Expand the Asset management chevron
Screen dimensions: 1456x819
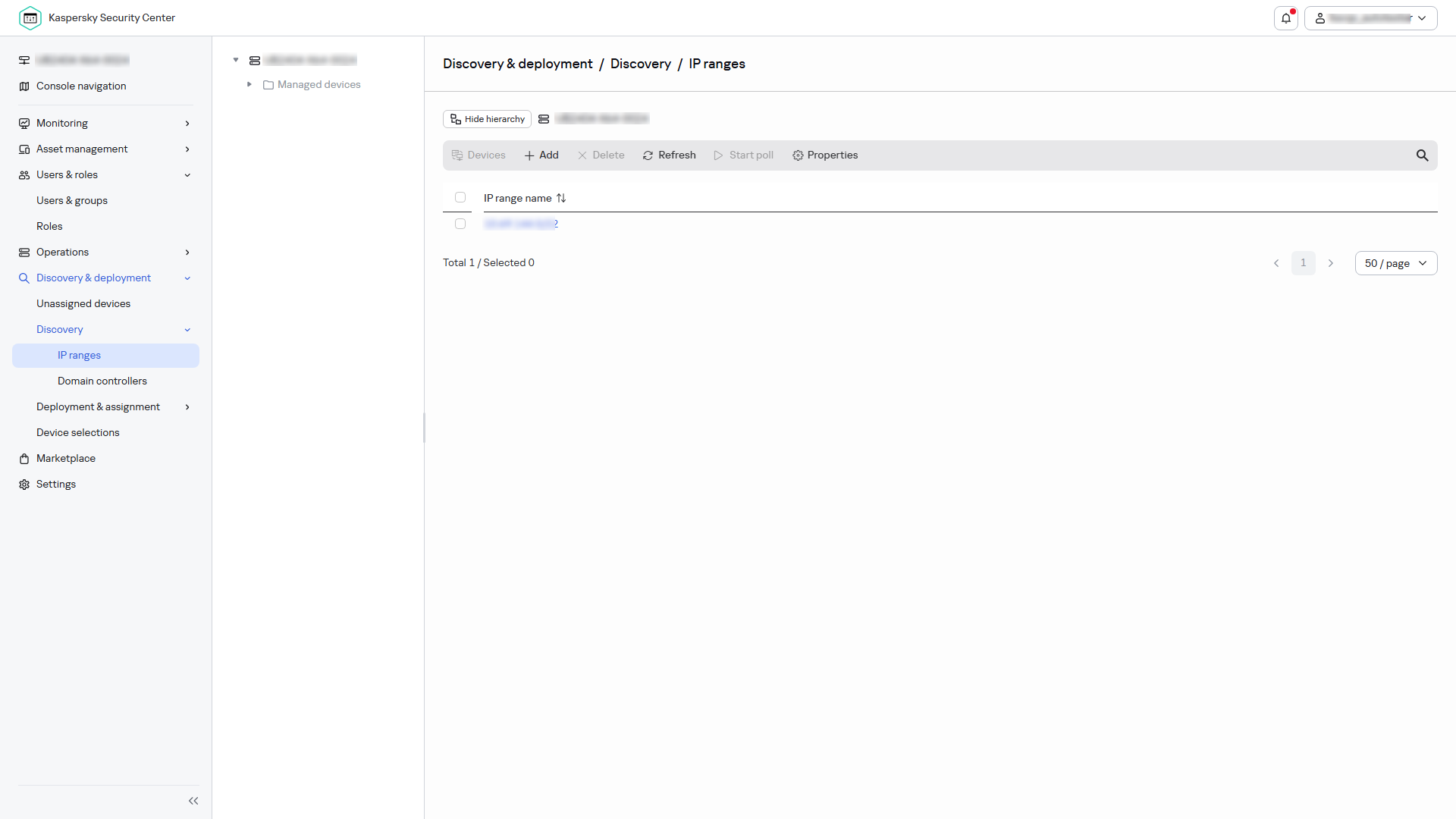click(187, 149)
